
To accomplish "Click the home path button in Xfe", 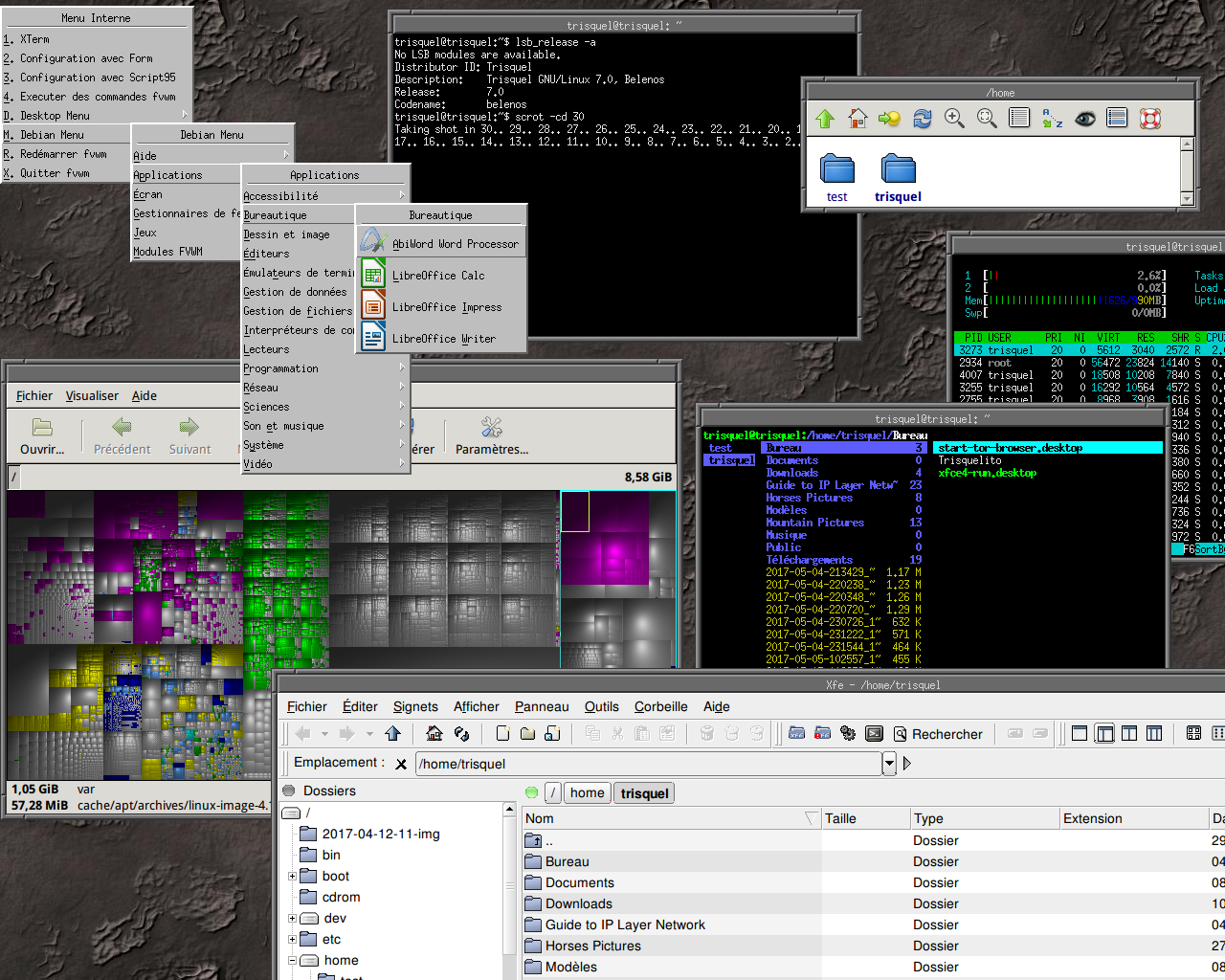I will pos(587,792).
